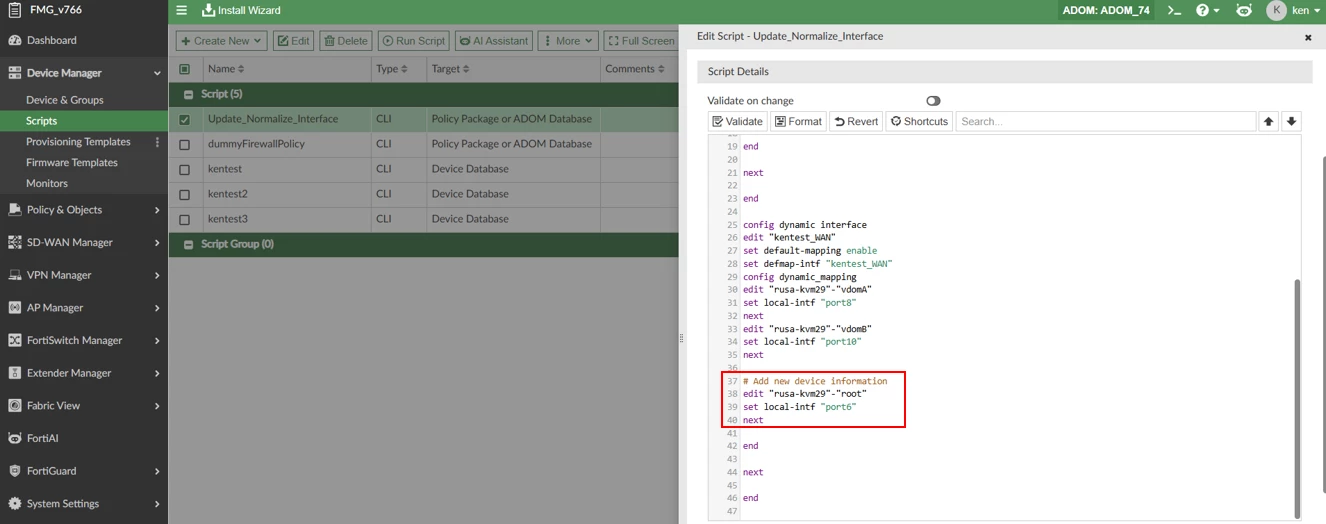This screenshot has width=1326, height=524.
Task: Click the System Settings gear icon
Action: point(14,504)
